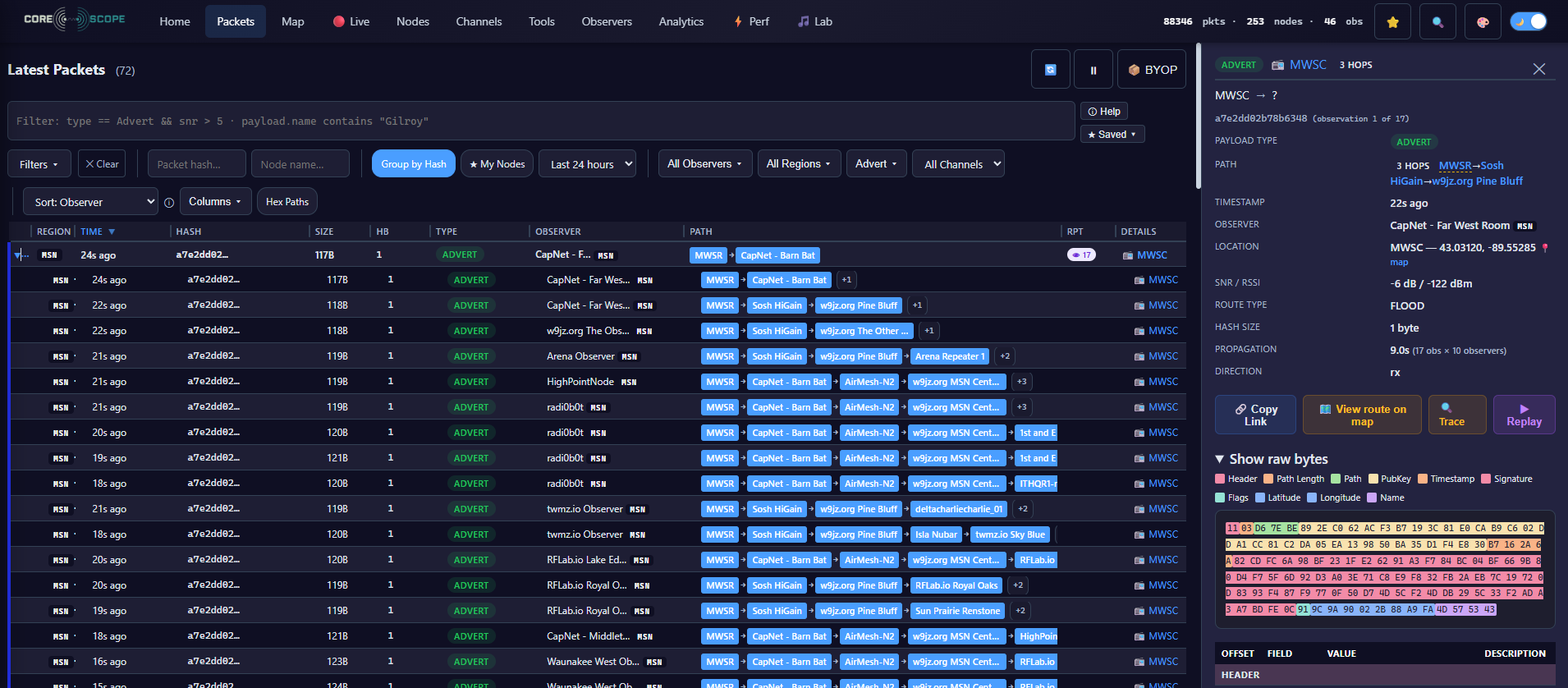Open the Saved filters dropdown
The width and height of the screenshot is (1568, 688).
[x=1112, y=134]
